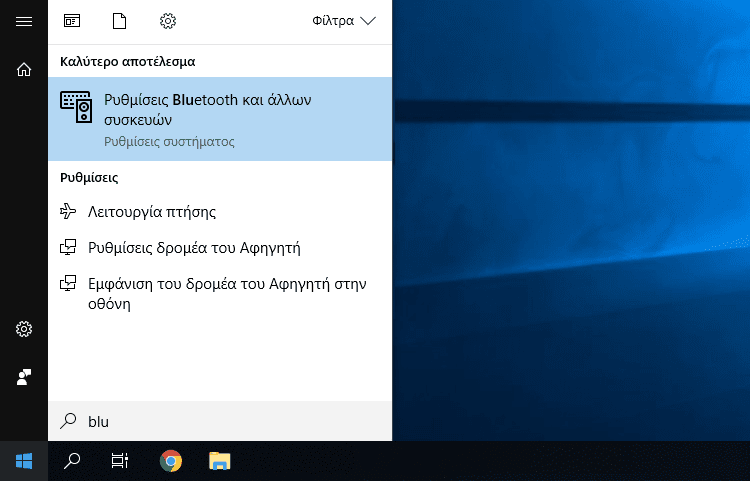Viewport: 750px width, 481px height.
Task: Click the taskbar Search icon
Action: click(x=72, y=461)
